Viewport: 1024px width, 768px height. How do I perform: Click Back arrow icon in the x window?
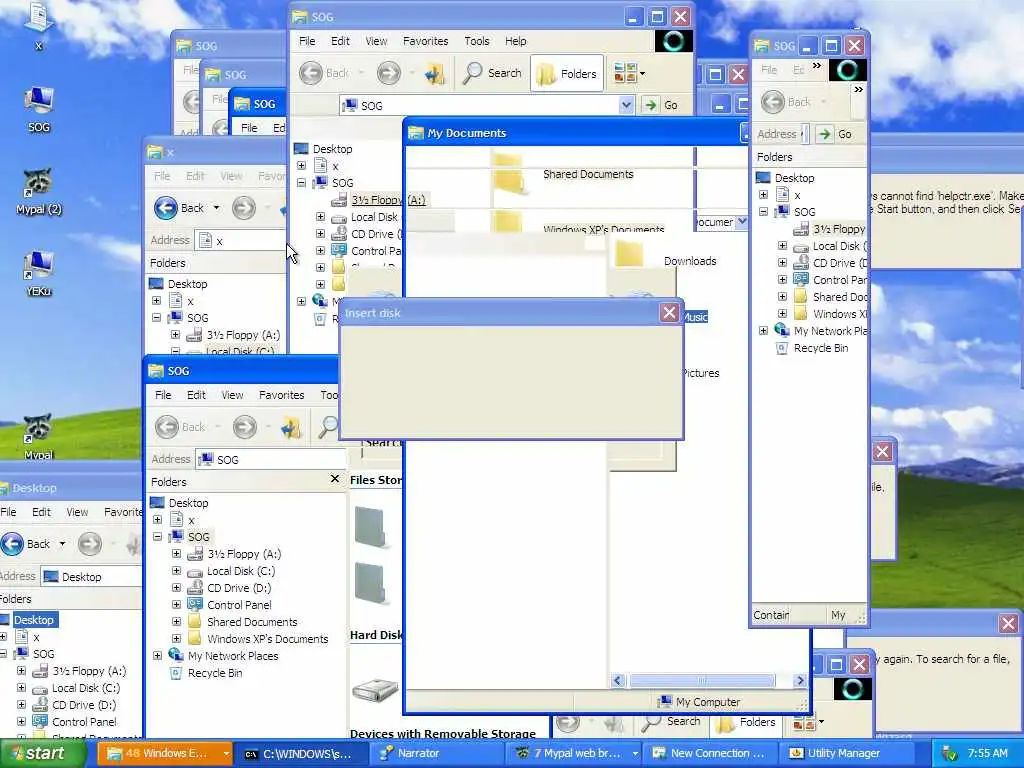pos(166,208)
